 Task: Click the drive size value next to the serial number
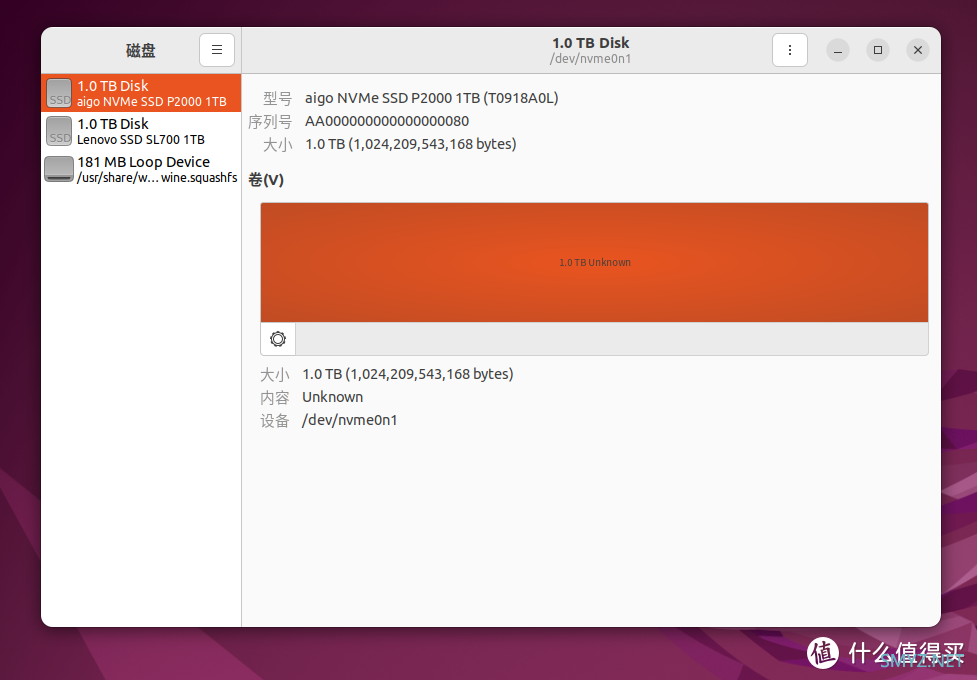[x=411, y=144]
